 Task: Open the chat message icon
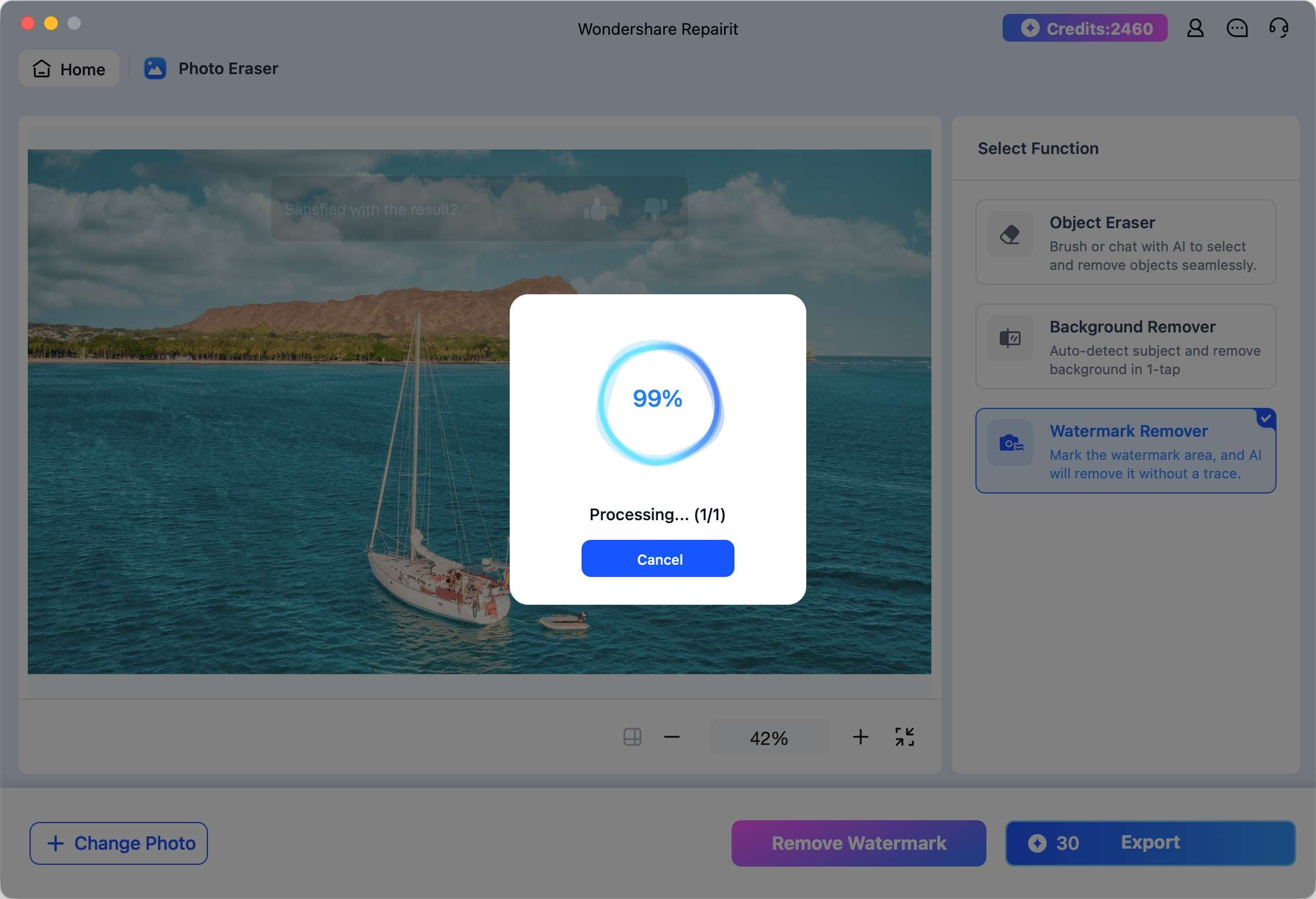coord(1237,28)
